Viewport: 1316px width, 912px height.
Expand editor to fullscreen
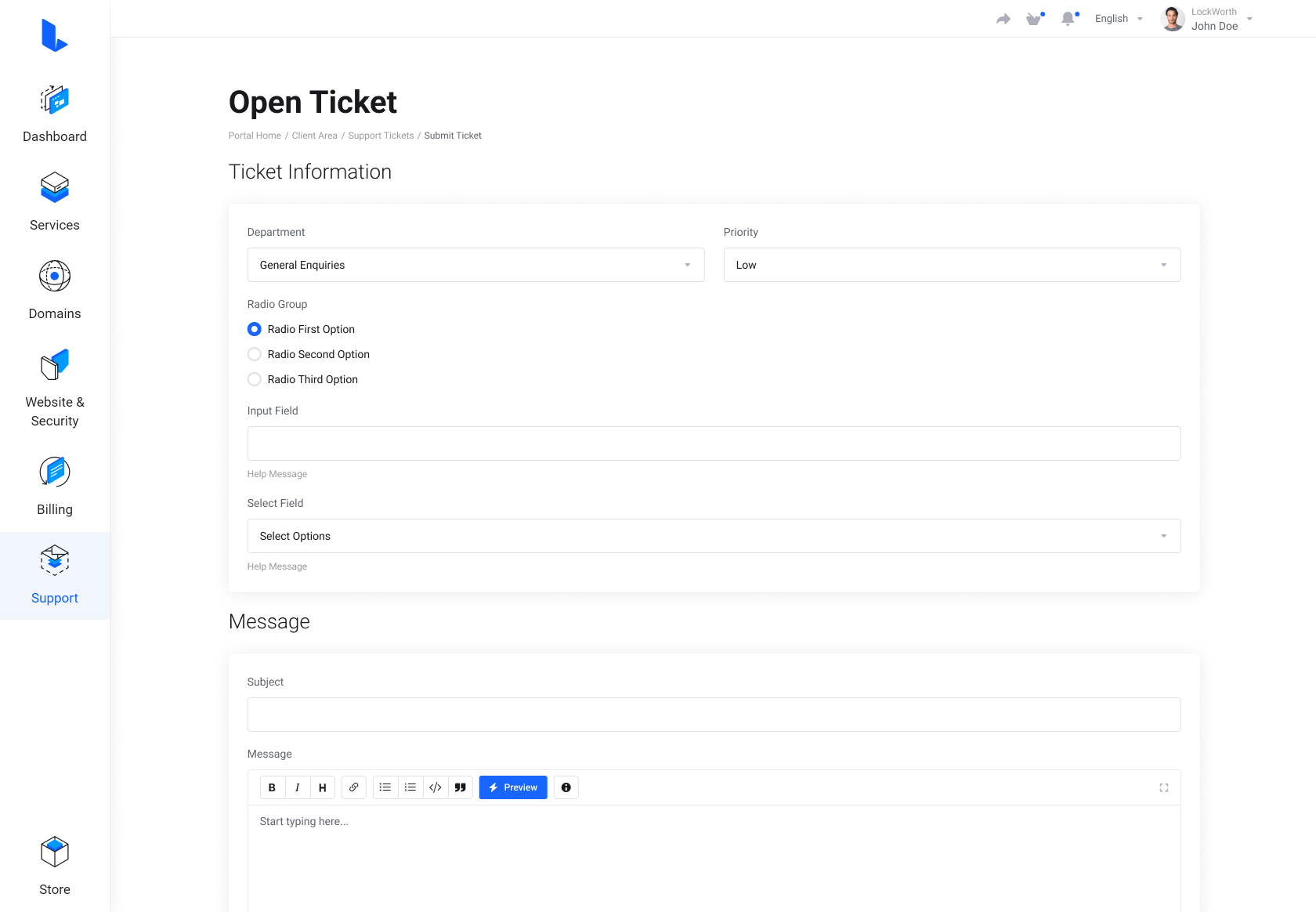1164,788
